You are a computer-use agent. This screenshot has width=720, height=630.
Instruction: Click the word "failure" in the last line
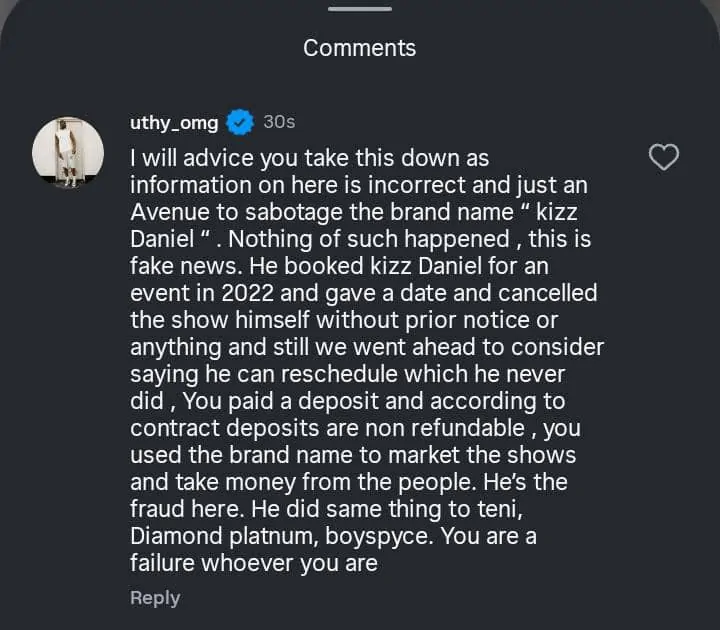166,563
